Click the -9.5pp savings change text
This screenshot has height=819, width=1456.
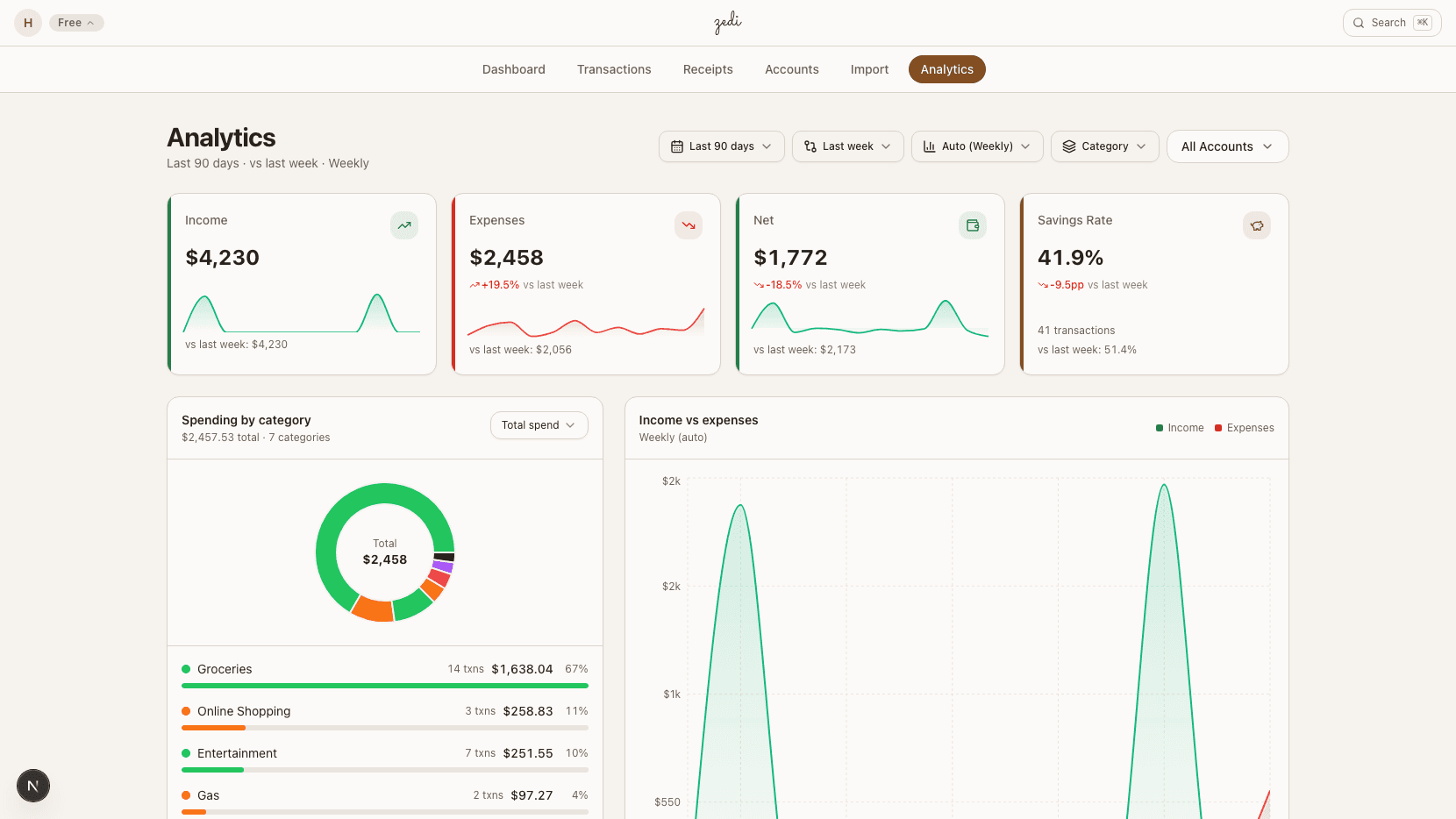pos(1067,285)
